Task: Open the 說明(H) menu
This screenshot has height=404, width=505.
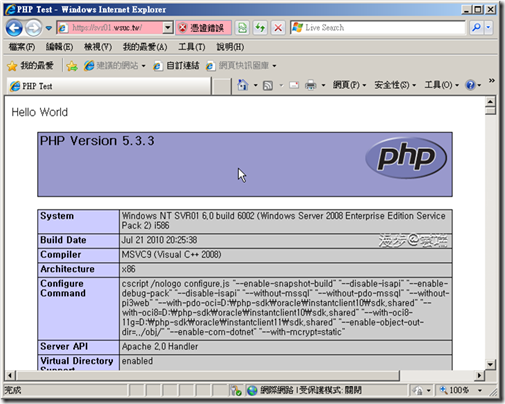Action: click(230, 47)
